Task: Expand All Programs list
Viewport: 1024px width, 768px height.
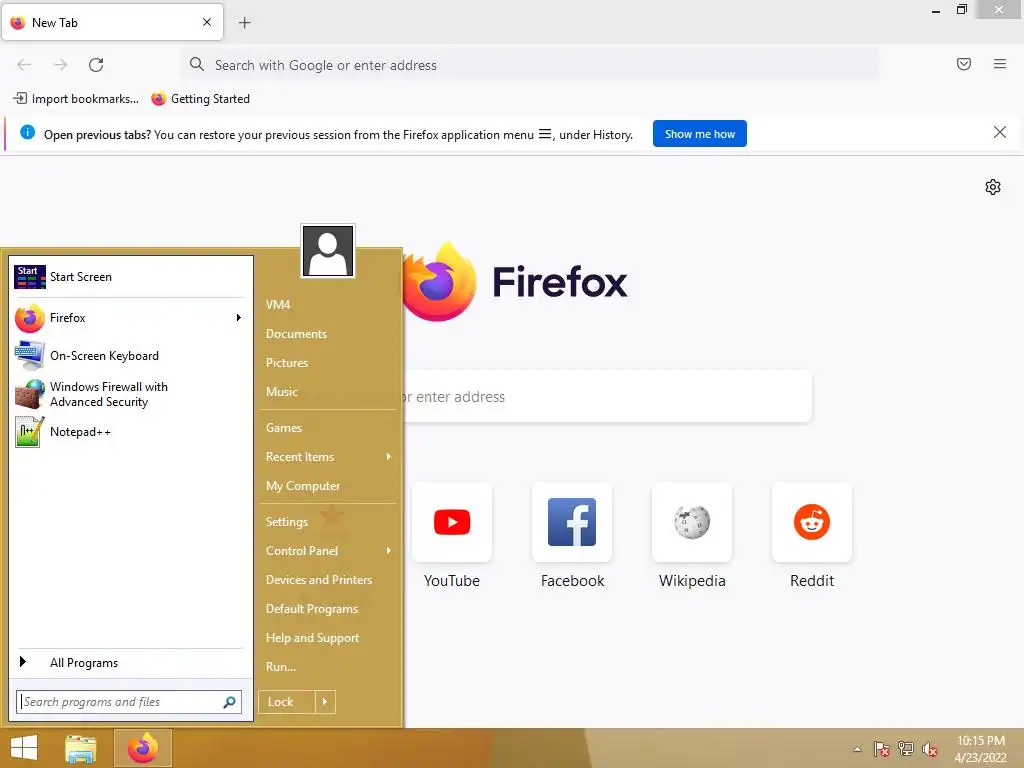Action: coord(129,663)
